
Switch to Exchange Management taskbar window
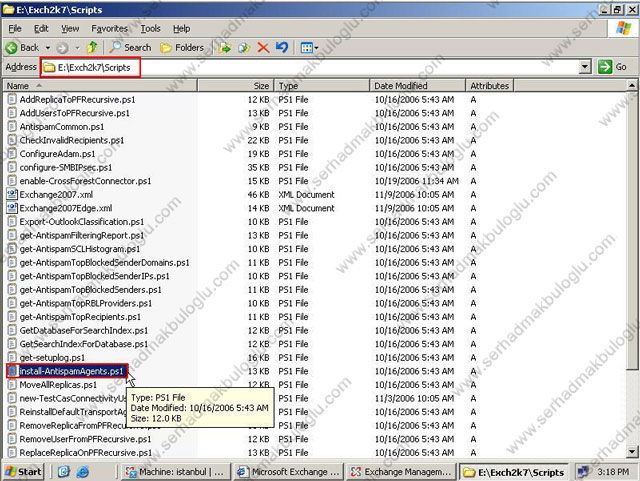402,472
